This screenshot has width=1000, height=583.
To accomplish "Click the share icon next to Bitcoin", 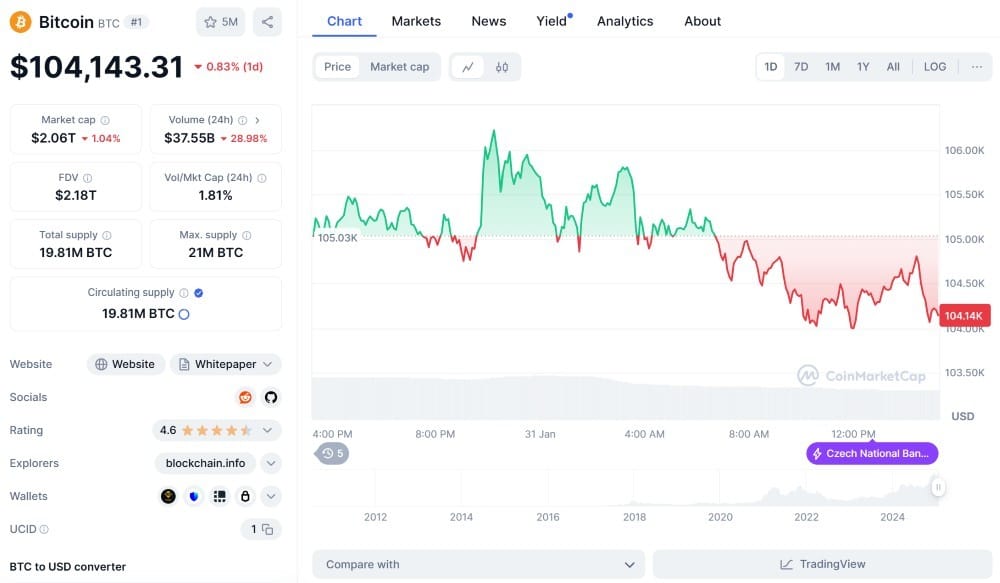I will (x=267, y=21).
